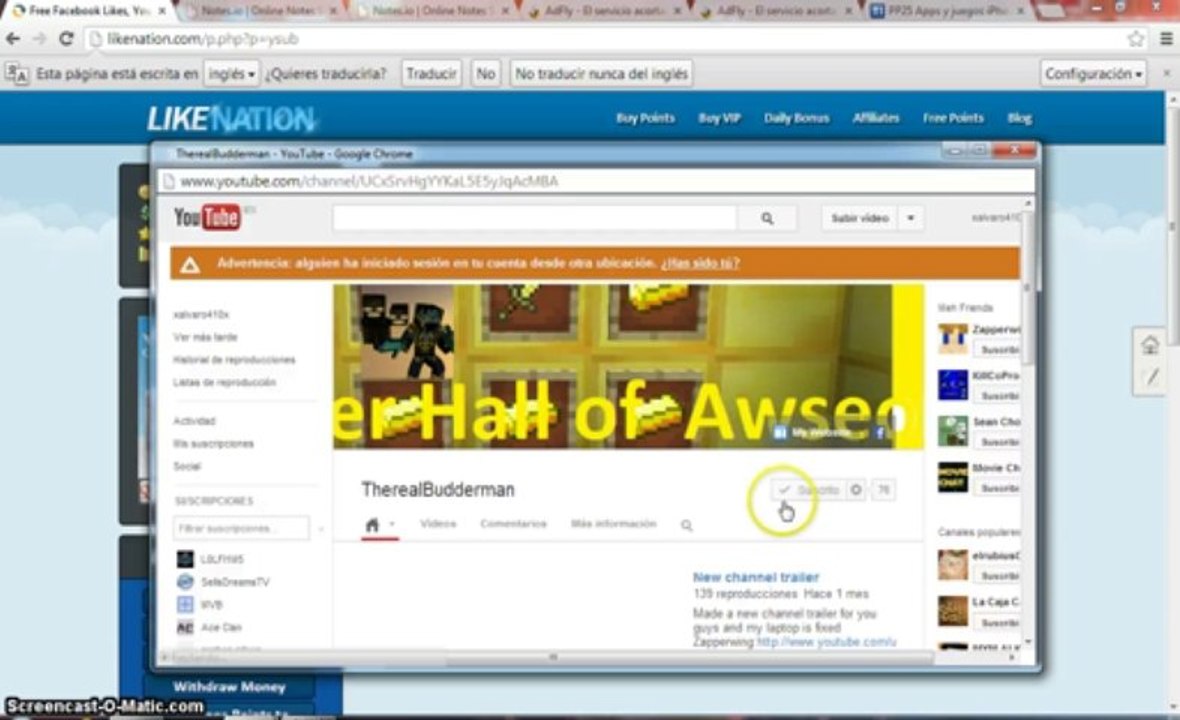The width and height of the screenshot is (1180, 720).
Task: Click the home icon on right side panel
Action: [1150, 345]
